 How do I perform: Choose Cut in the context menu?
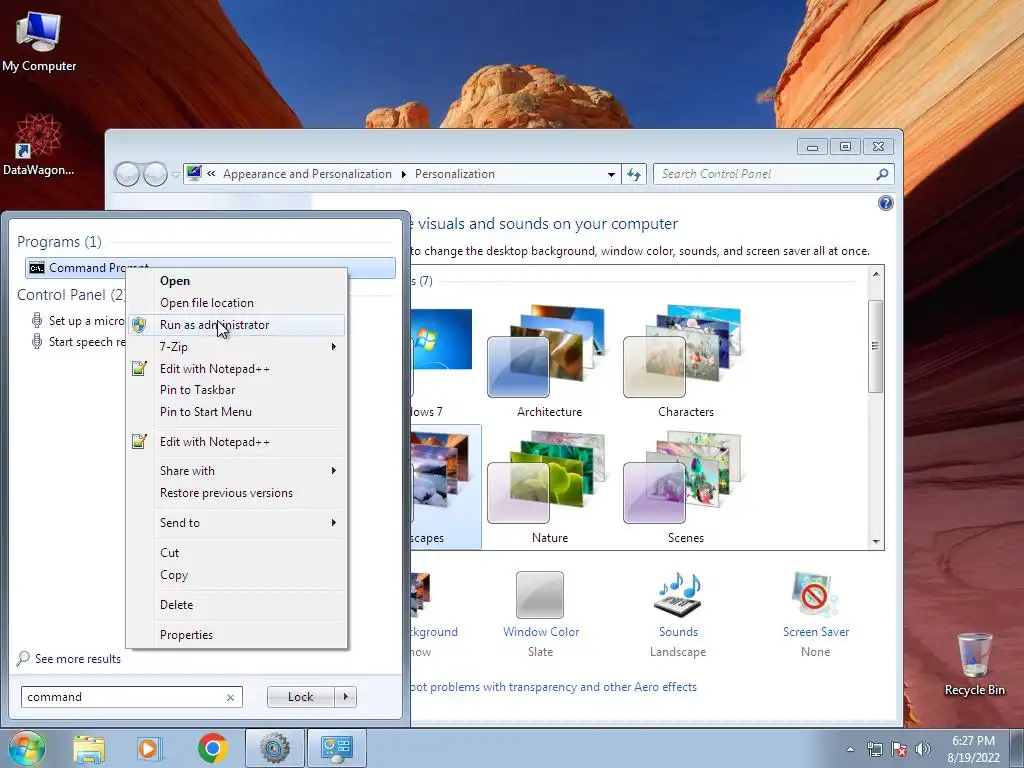pyautogui.click(x=237, y=552)
